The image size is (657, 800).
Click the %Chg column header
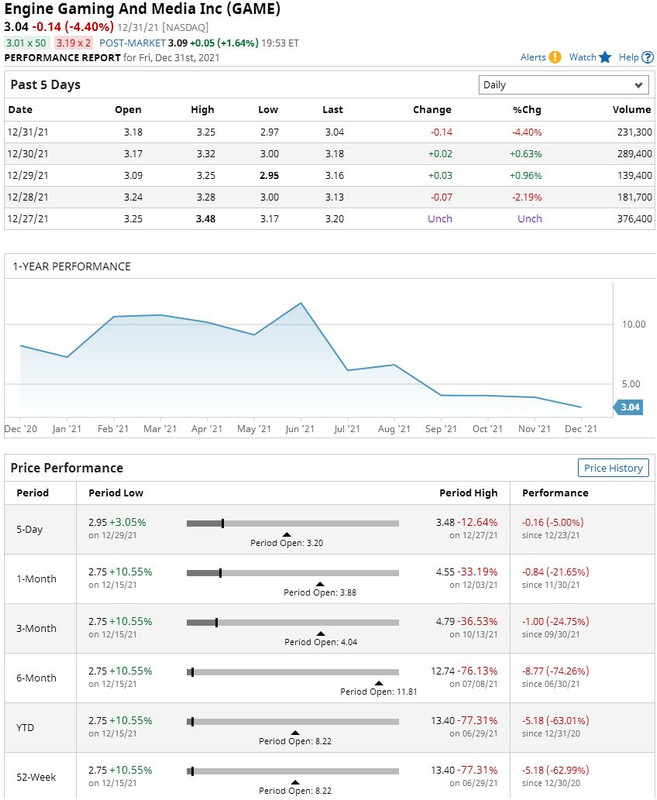527,110
